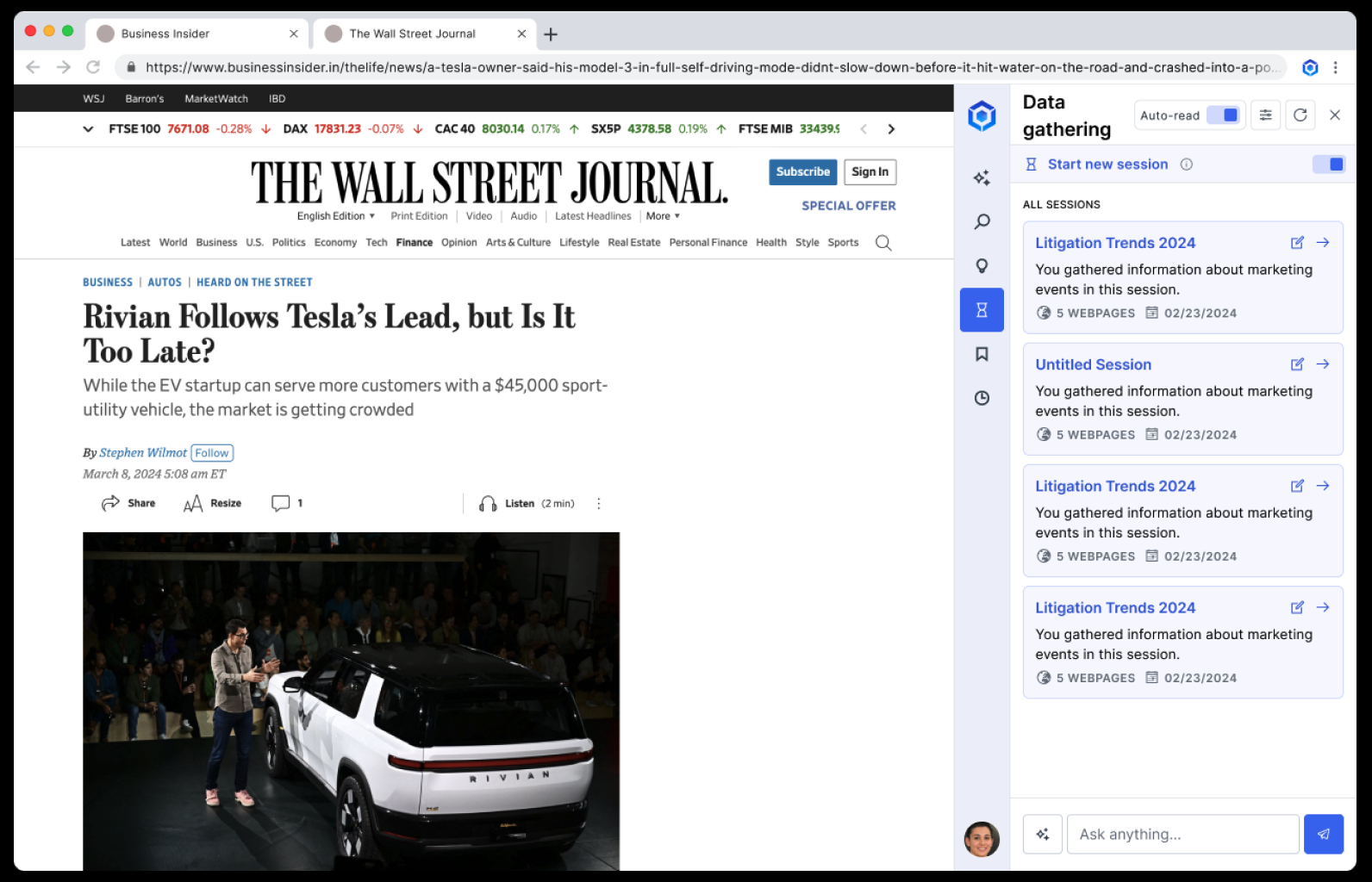Screen dimensions: 1372x882
Task: Open the Rivian vehicle article photo
Action: point(352,701)
